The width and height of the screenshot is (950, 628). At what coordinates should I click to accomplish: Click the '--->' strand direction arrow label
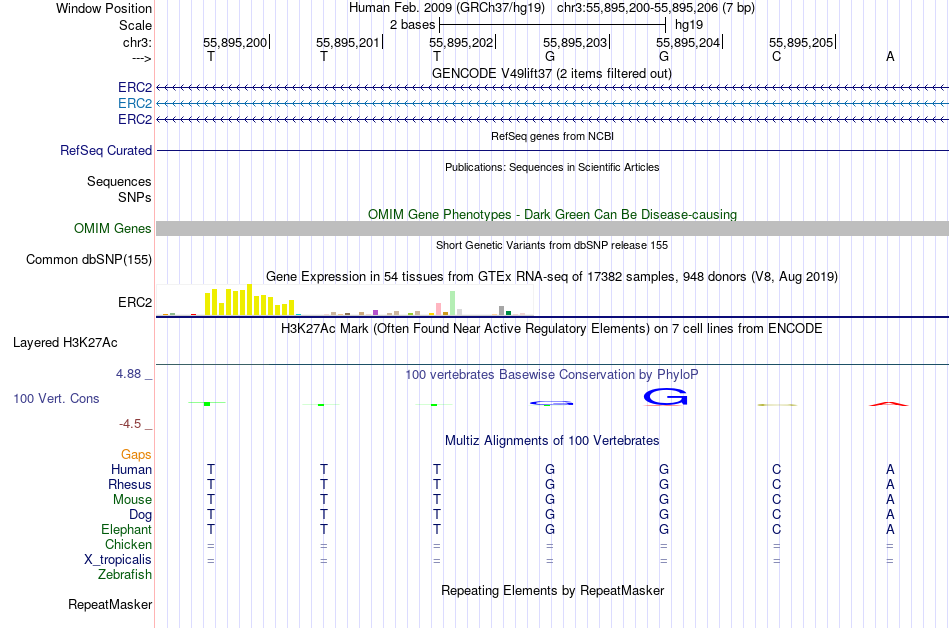click(x=141, y=58)
